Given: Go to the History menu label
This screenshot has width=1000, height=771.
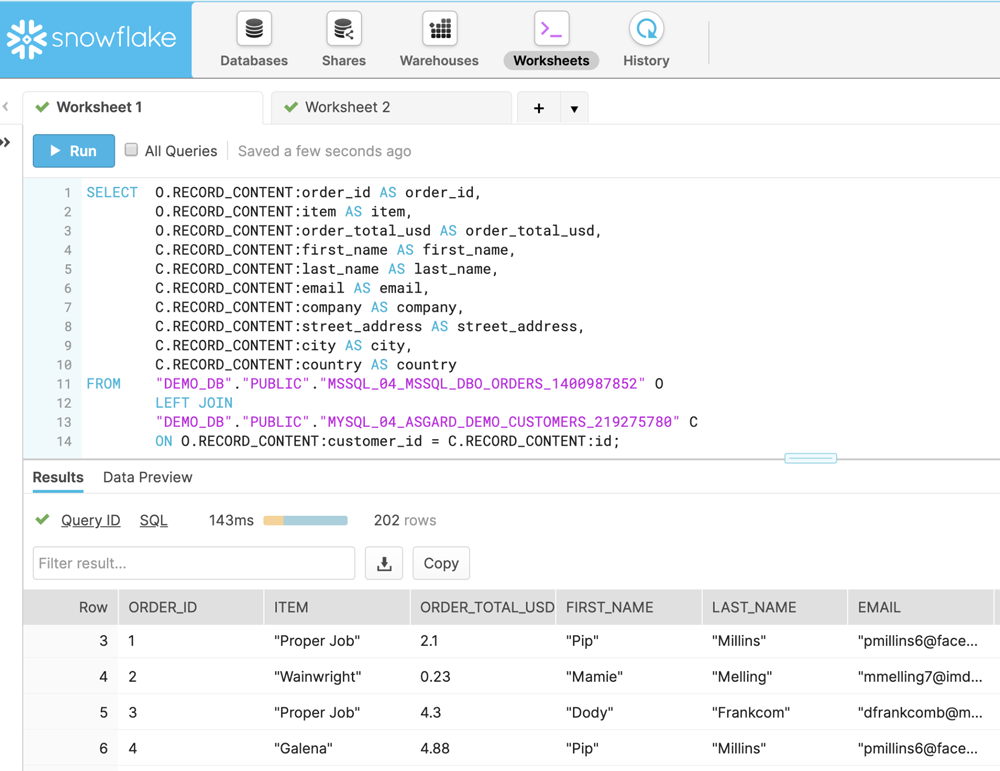Looking at the screenshot, I should pos(646,61).
